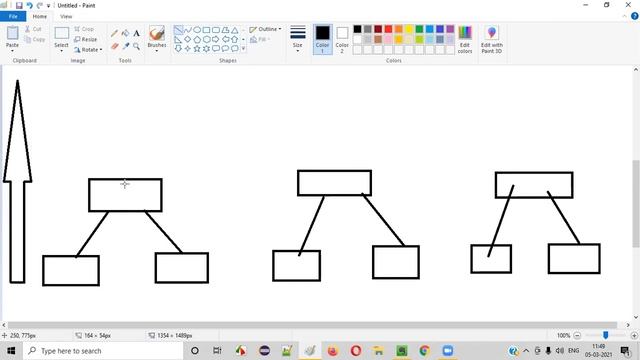Pick the green color swatch
Viewport: 640px width, 360px height.
(419, 29)
